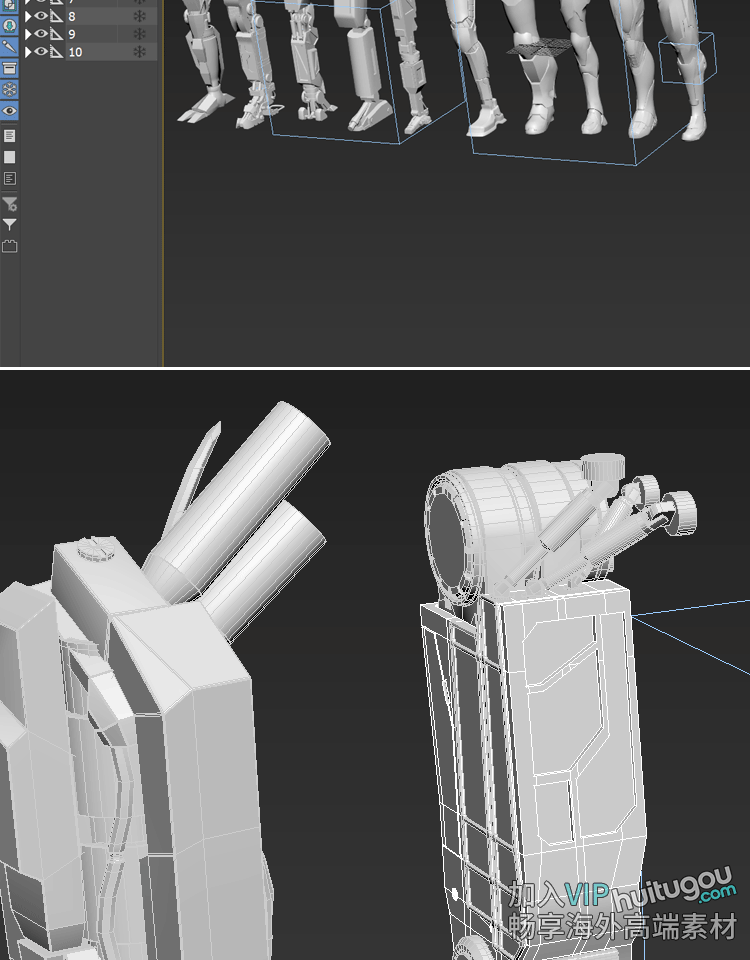Screen dimensions: 750x960
Task: Toggle the Display Bones filter icon
Action: [x=9, y=47]
